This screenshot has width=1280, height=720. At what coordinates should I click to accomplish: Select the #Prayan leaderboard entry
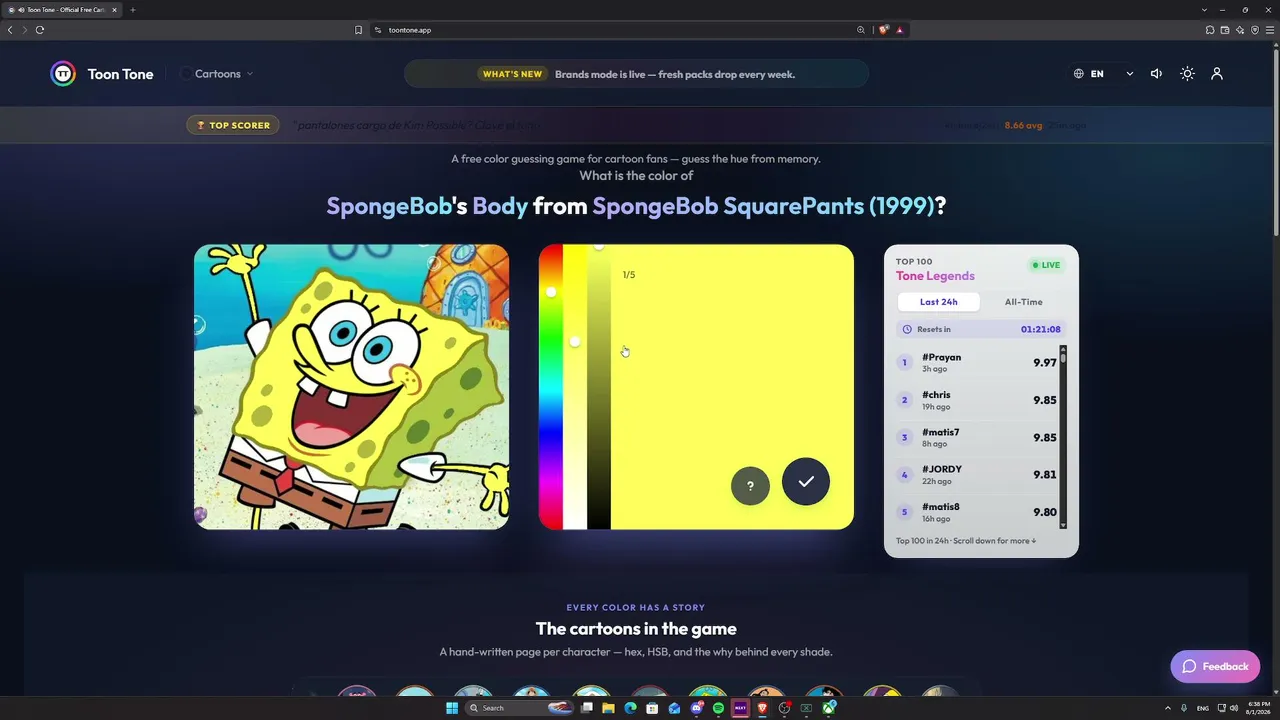tap(977, 362)
